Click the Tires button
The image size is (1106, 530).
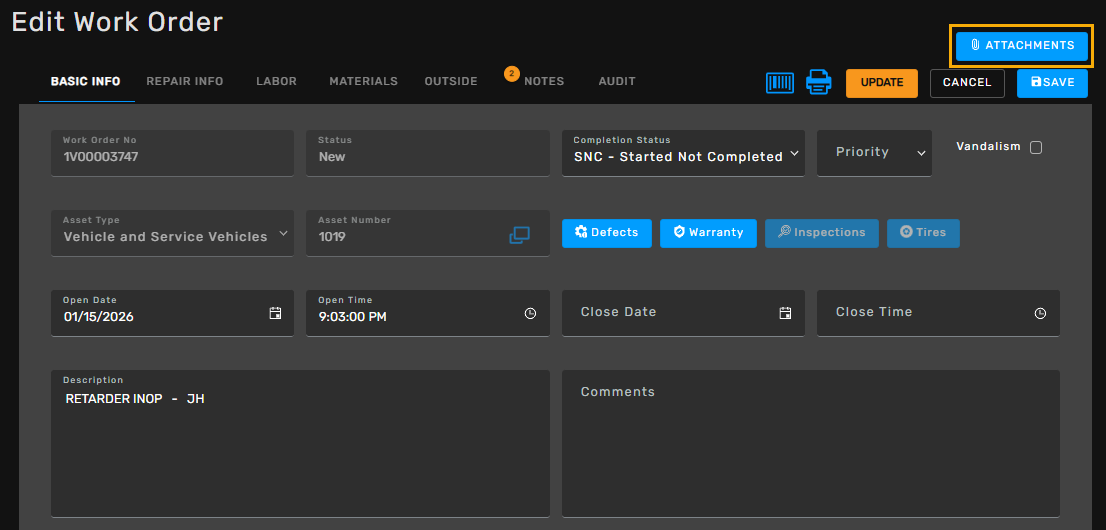tap(923, 233)
